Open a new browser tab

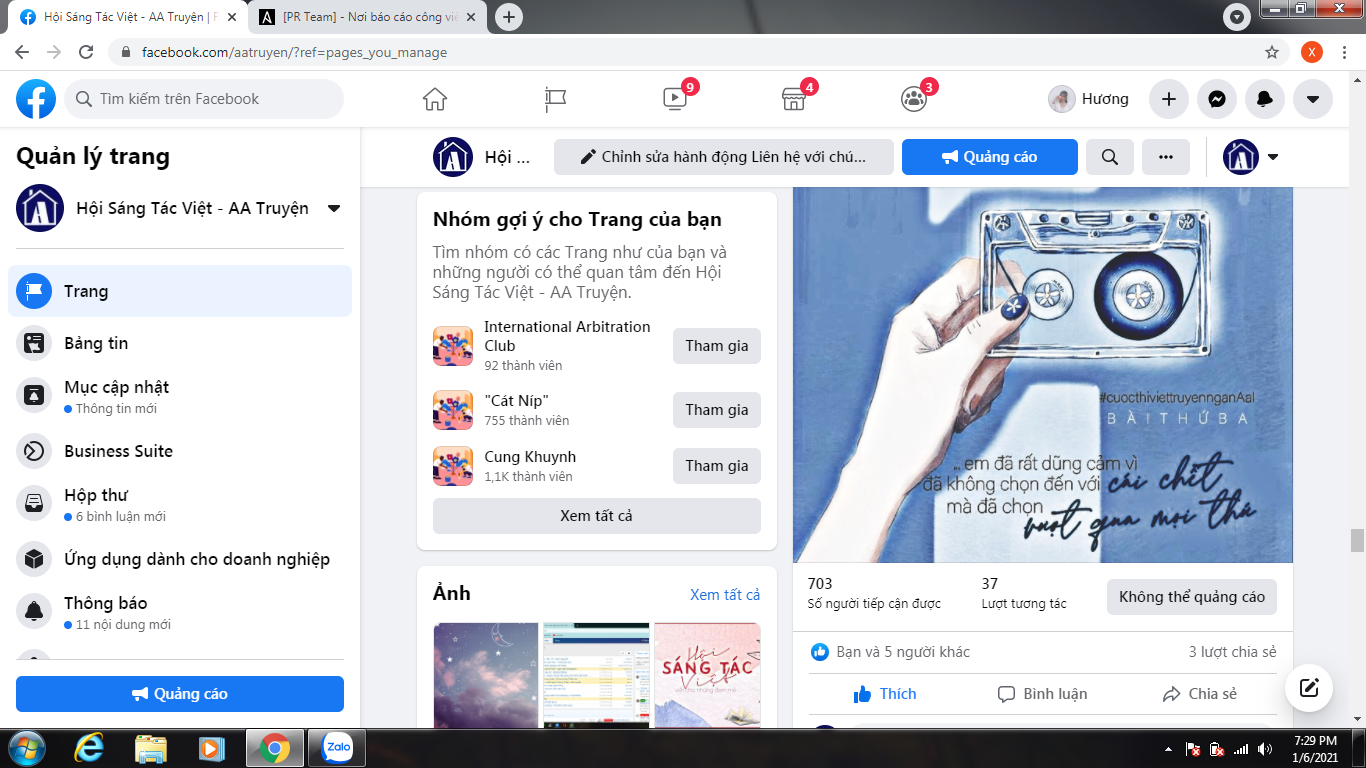(x=509, y=17)
